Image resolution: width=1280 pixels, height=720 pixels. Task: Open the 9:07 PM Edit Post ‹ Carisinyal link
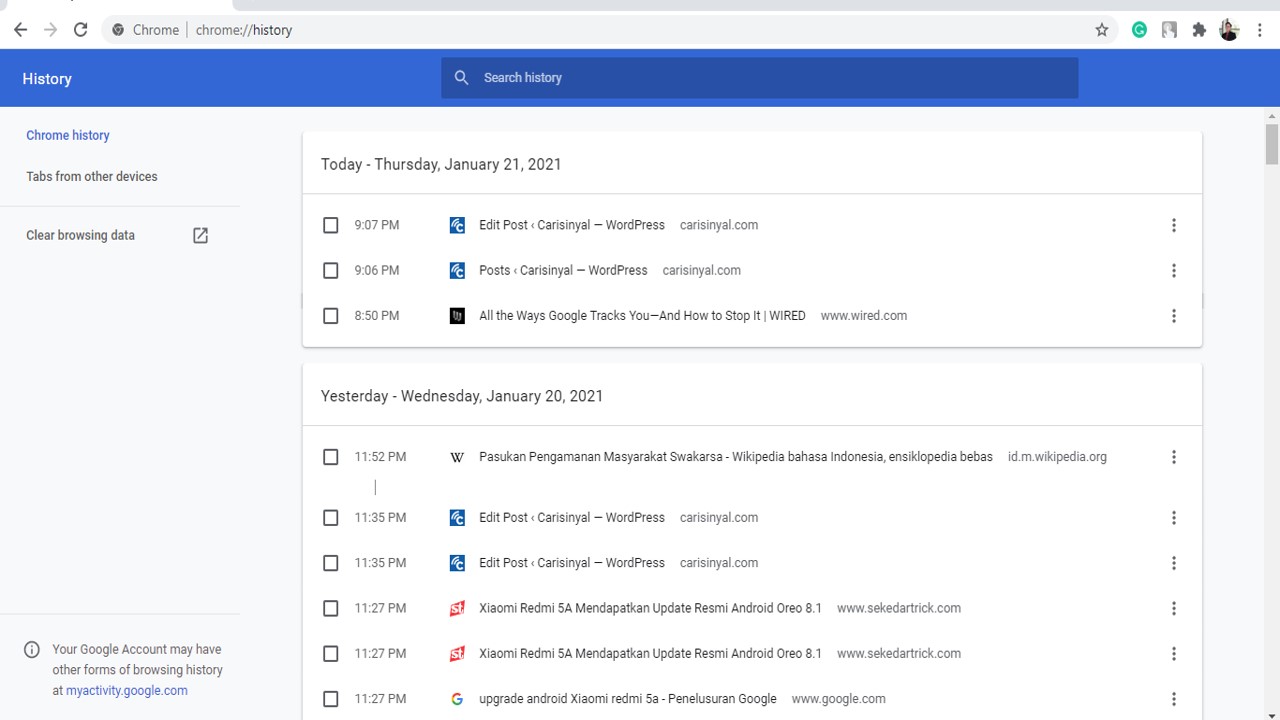tap(572, 225)
